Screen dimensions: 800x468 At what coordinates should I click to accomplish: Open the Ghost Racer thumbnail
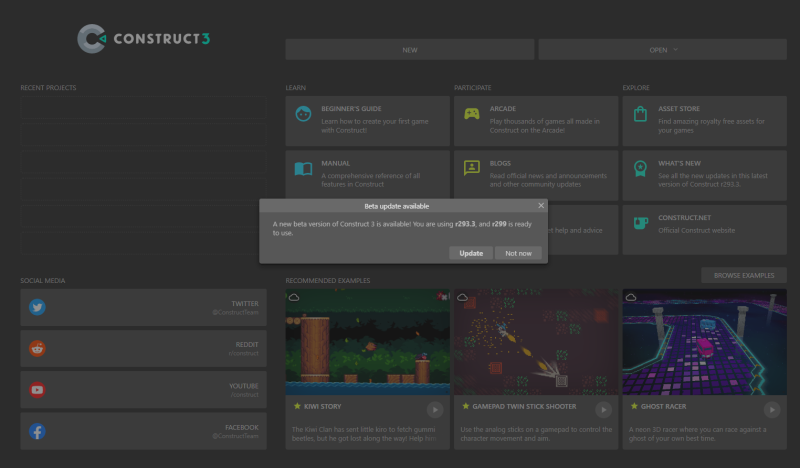click(704, 342)
